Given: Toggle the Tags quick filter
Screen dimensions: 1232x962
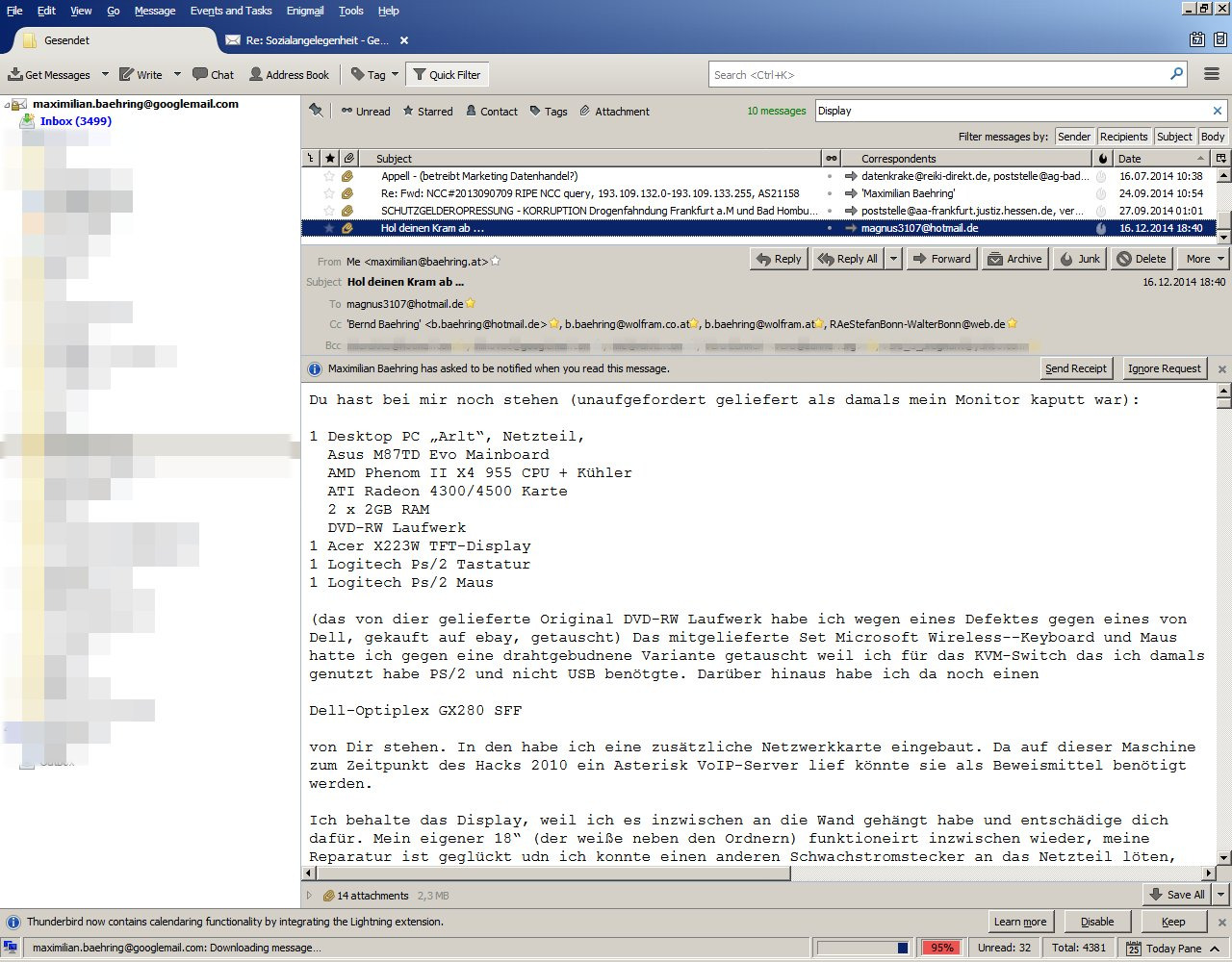Looking at the screenshot, I should click(x=548, y=111).
